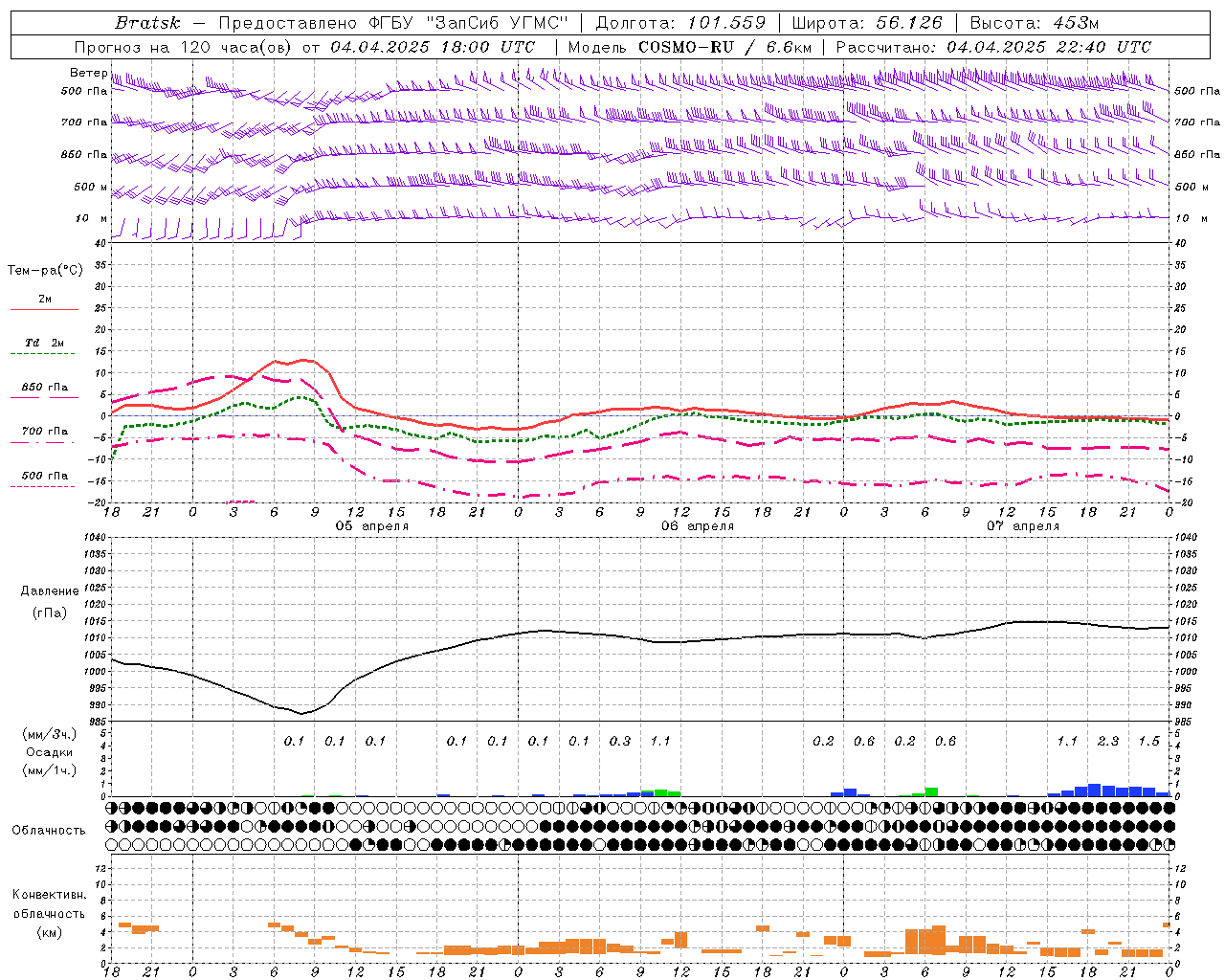Screen dimensions: 1225x980
Task: Select the longitude value 101.559
Action: point(726,23)
